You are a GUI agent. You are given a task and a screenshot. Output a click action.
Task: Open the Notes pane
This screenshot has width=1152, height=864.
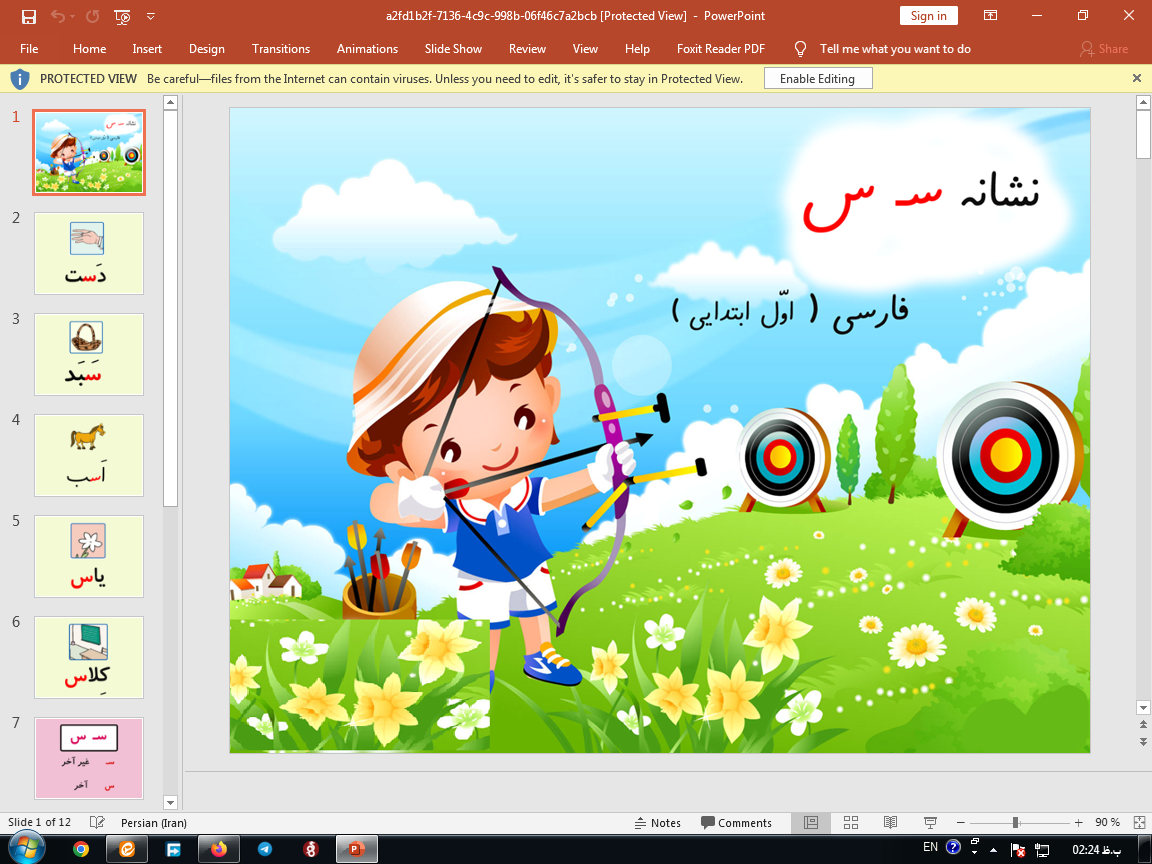click(x=658, y=823)
